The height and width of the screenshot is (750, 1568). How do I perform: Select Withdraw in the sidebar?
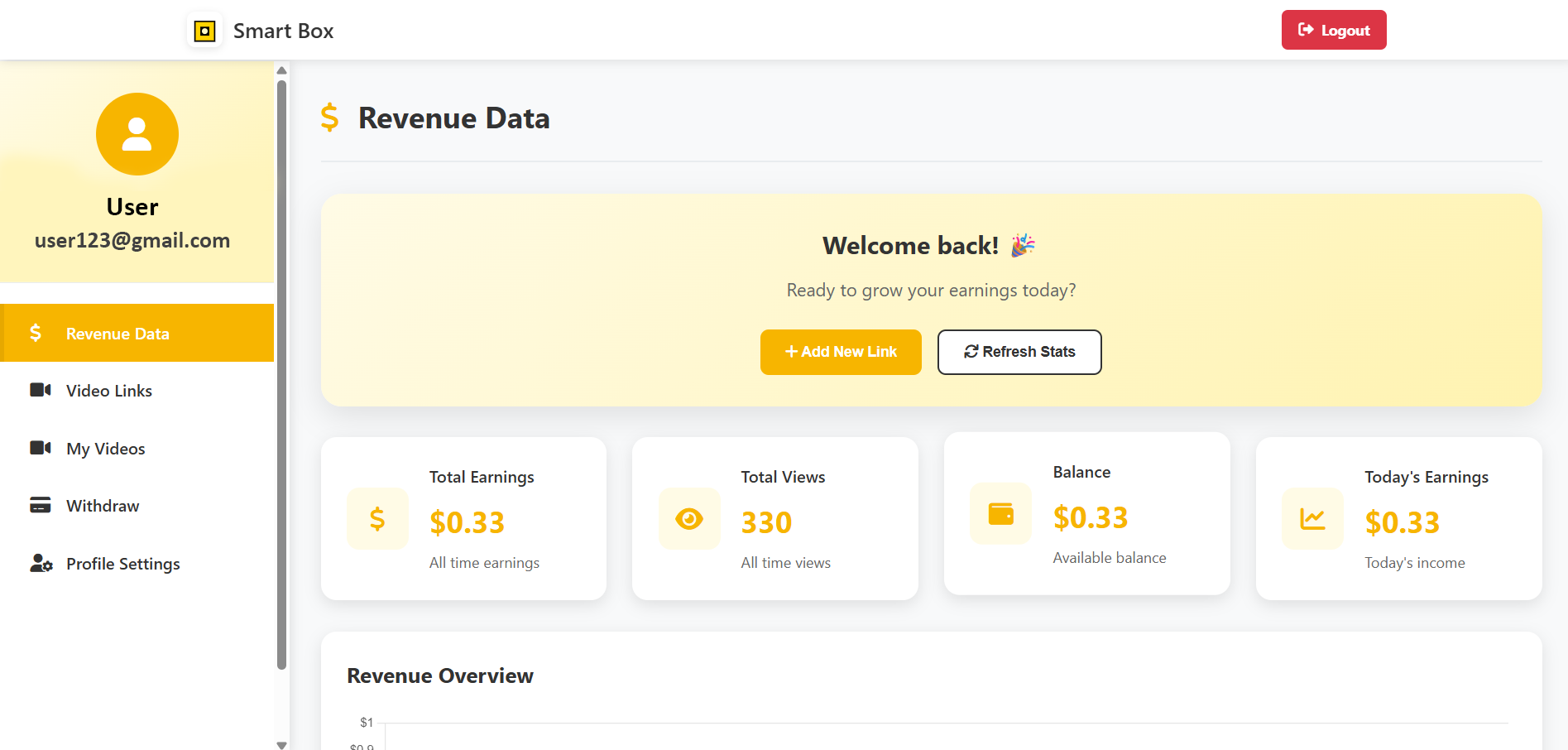103,506
